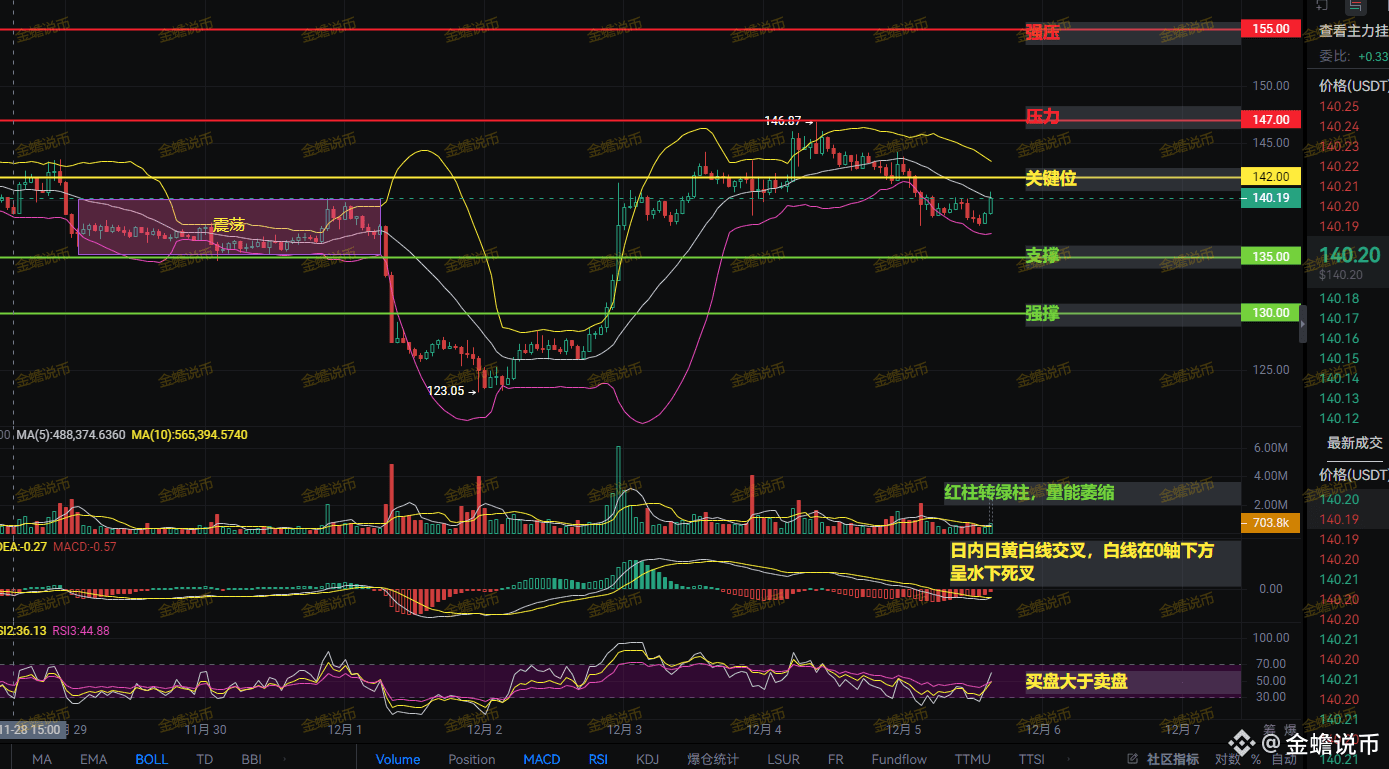Disable the Volume sub-chart
This screenshot has height=769, width=1389.
pos(398,759)
